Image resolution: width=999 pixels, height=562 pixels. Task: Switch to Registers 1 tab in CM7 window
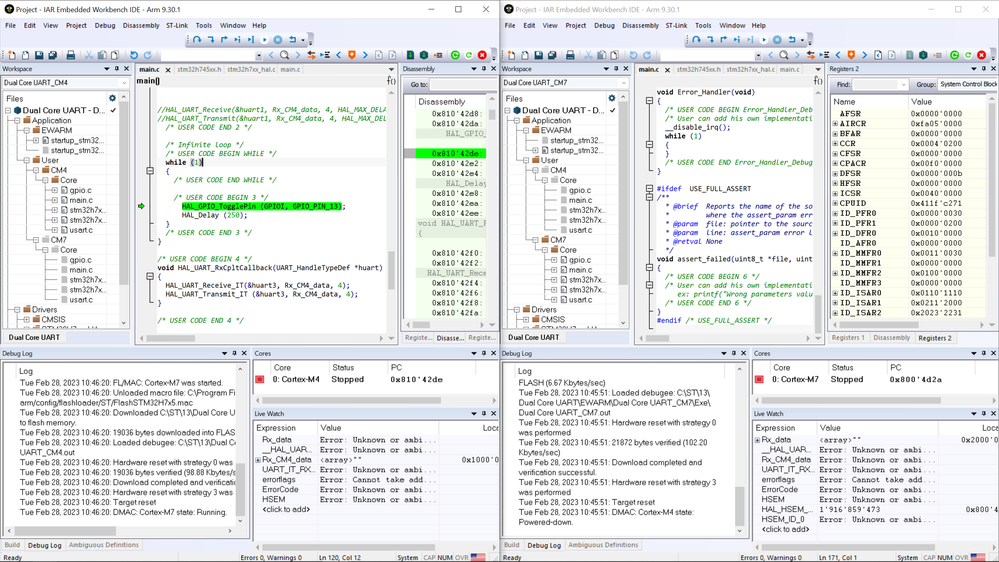click(848, 338)
